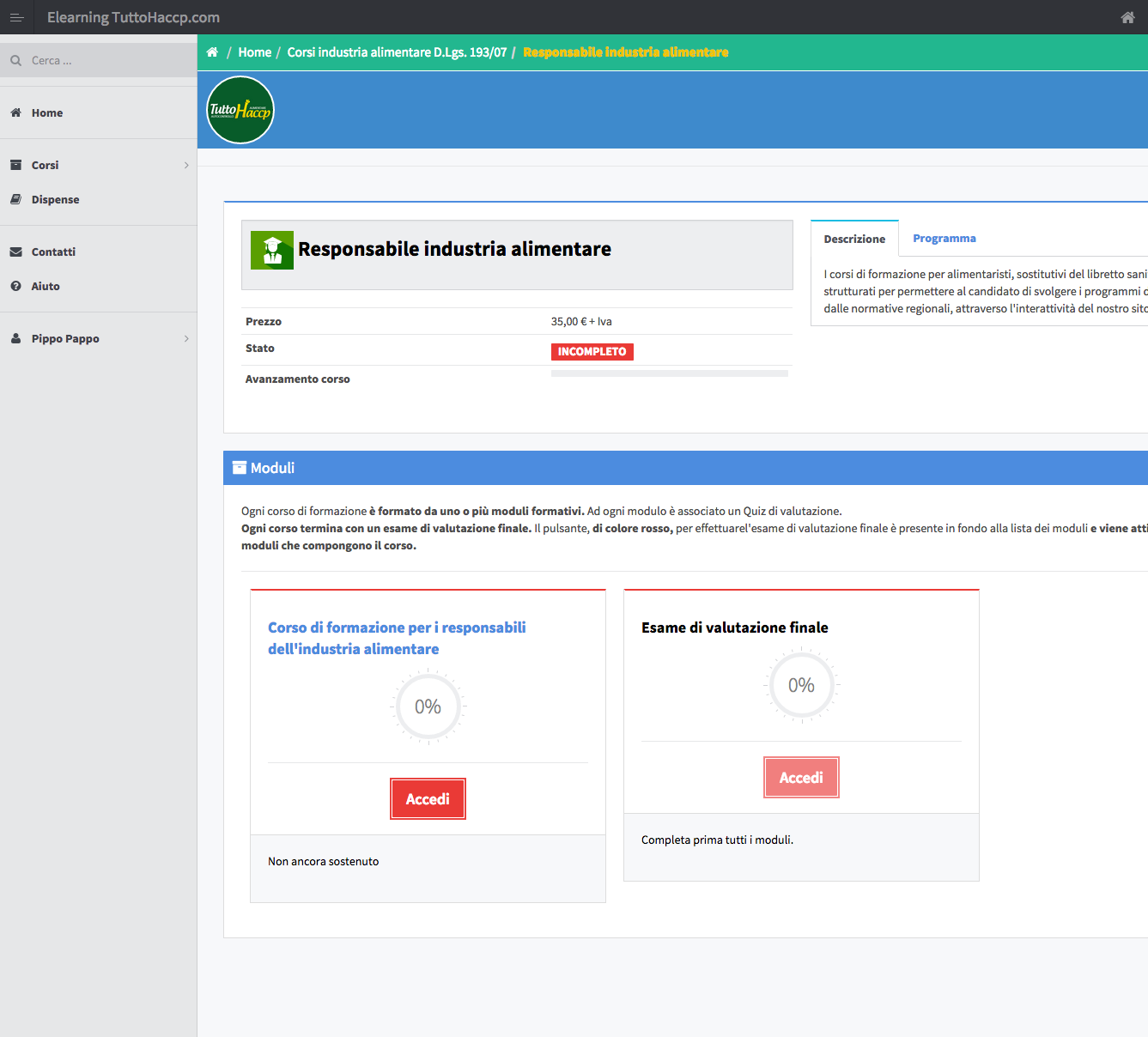The width and height of the screenshot is (1148, 1037).
Task: Click the search magnifier icon in sidebar
Action: point(15,61)
